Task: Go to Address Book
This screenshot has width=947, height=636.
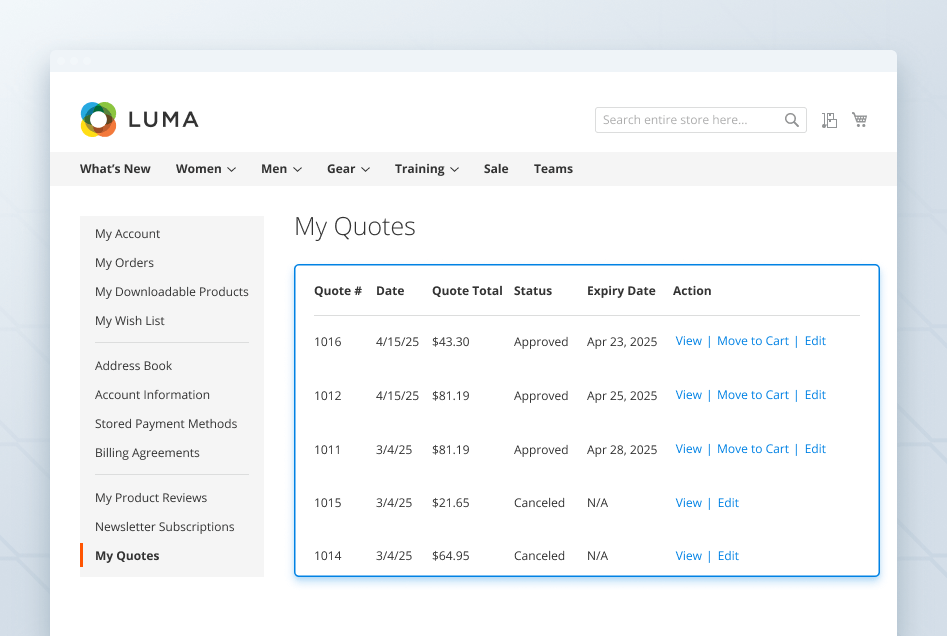Action: (133, 365)
